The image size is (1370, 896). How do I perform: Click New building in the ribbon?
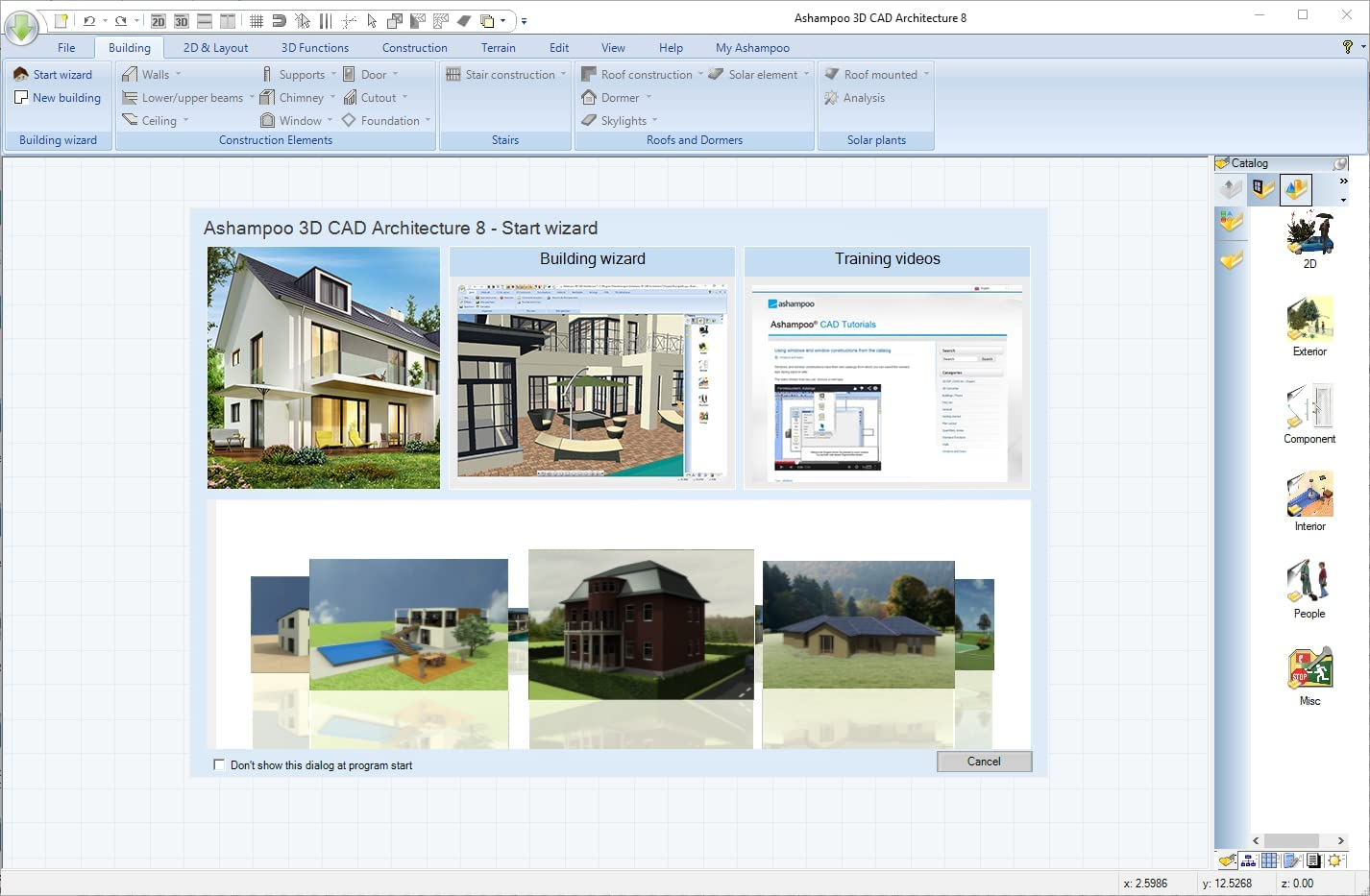tap(58, 98)
